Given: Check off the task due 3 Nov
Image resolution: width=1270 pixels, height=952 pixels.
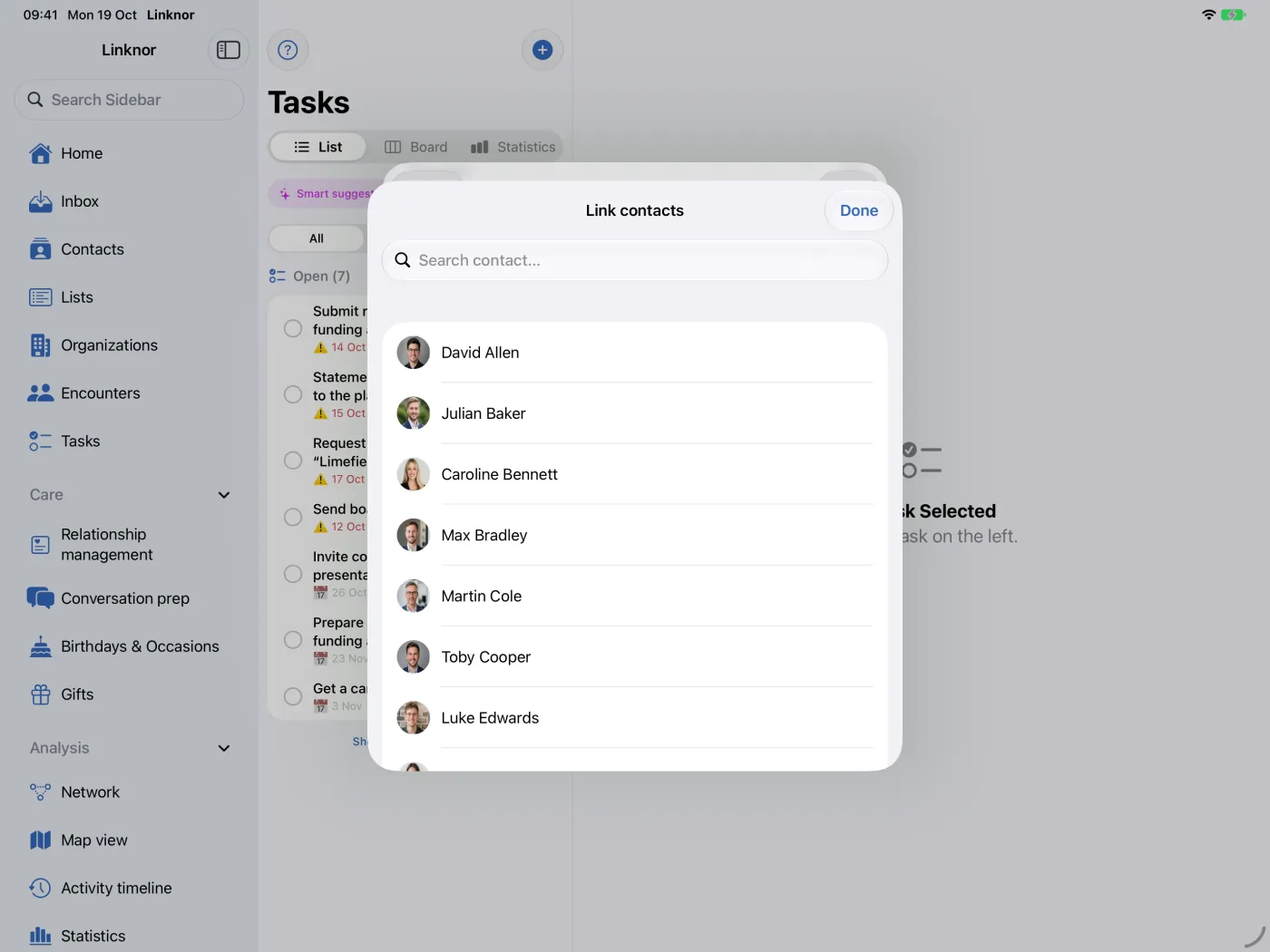Looking at the screenshot, I should pos(293,696).
